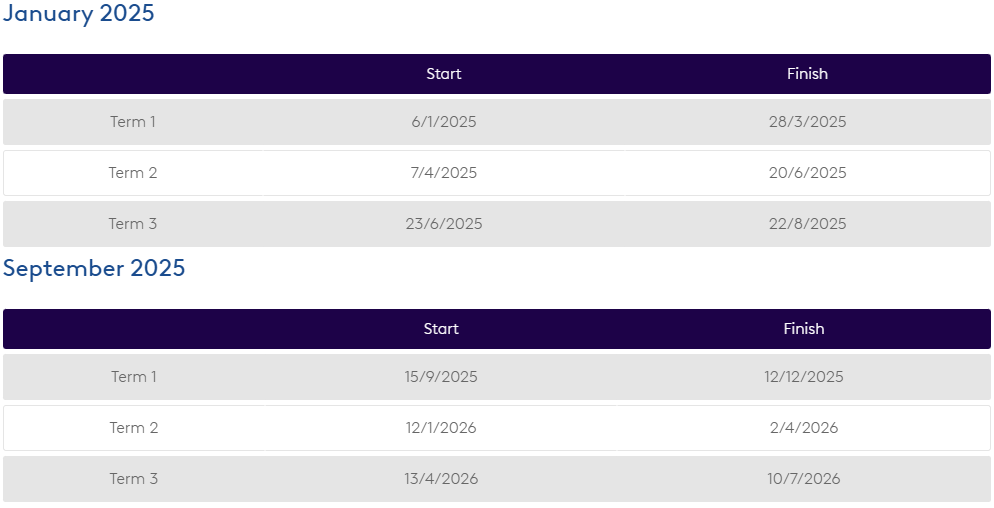This screenshot has width=994, height=508.
Task: Click Term 2 label in January 2025 table
Action: pos(133,173)
